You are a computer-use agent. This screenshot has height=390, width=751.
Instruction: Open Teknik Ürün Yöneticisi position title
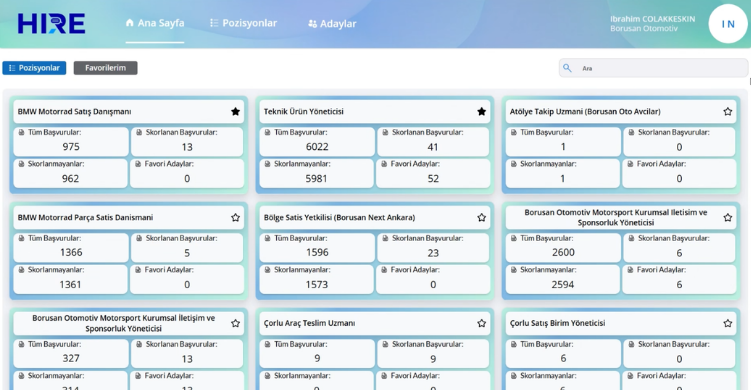[x=304, y=112]
